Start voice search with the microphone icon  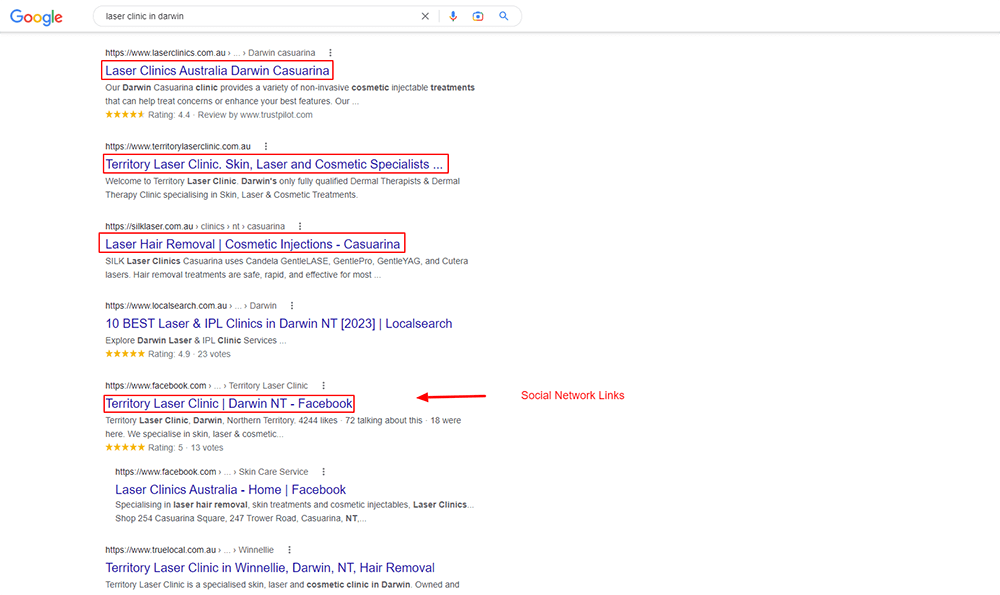(453, 17)
